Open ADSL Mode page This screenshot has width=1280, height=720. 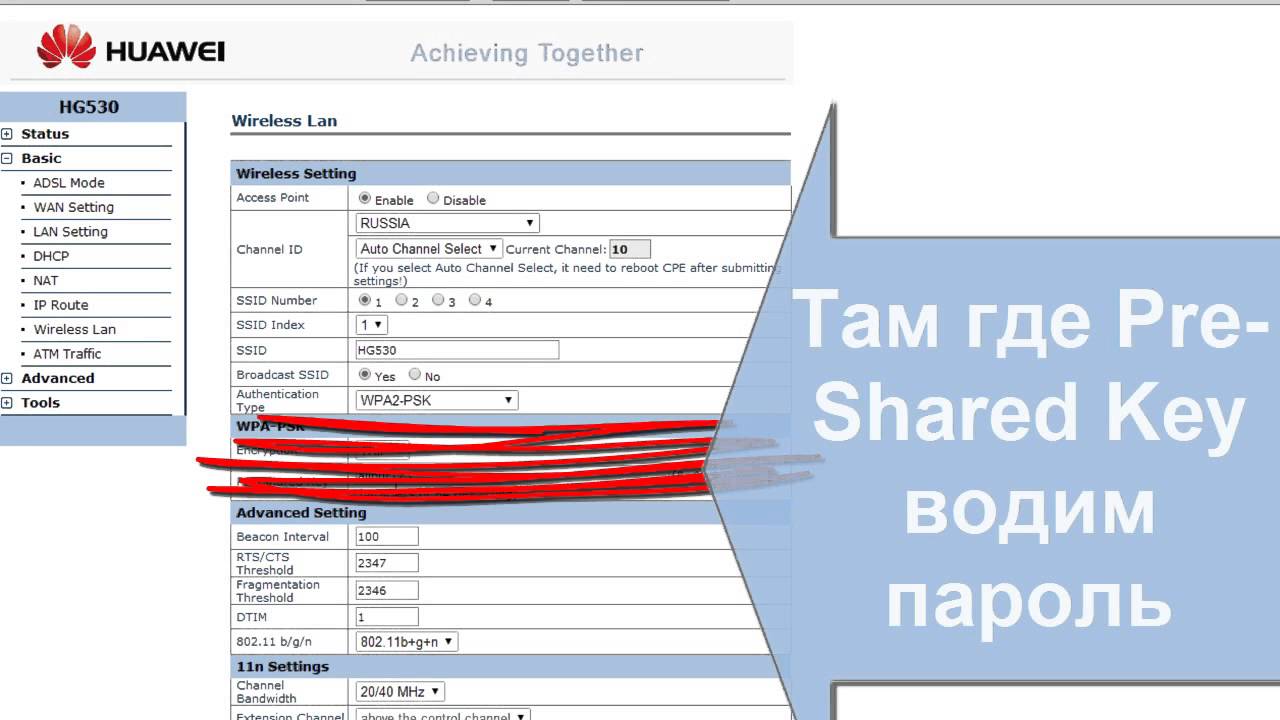[69, 183]
